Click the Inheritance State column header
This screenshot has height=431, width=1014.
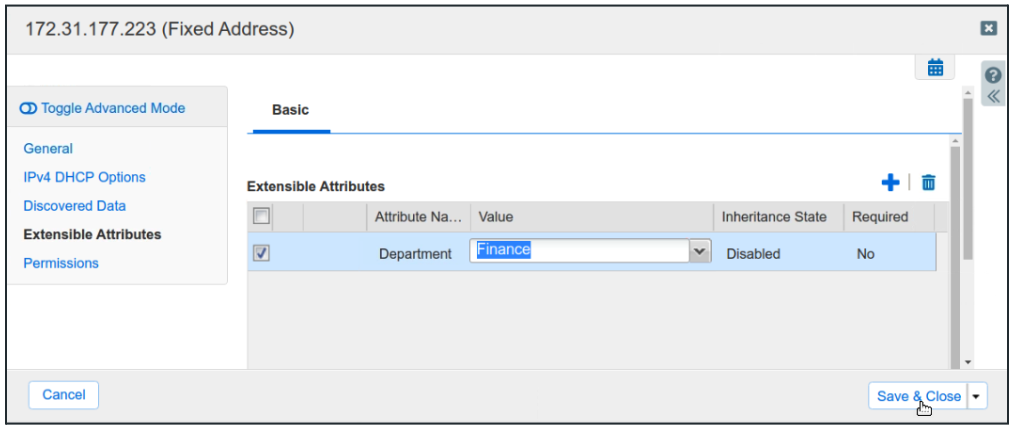[774, 216]
